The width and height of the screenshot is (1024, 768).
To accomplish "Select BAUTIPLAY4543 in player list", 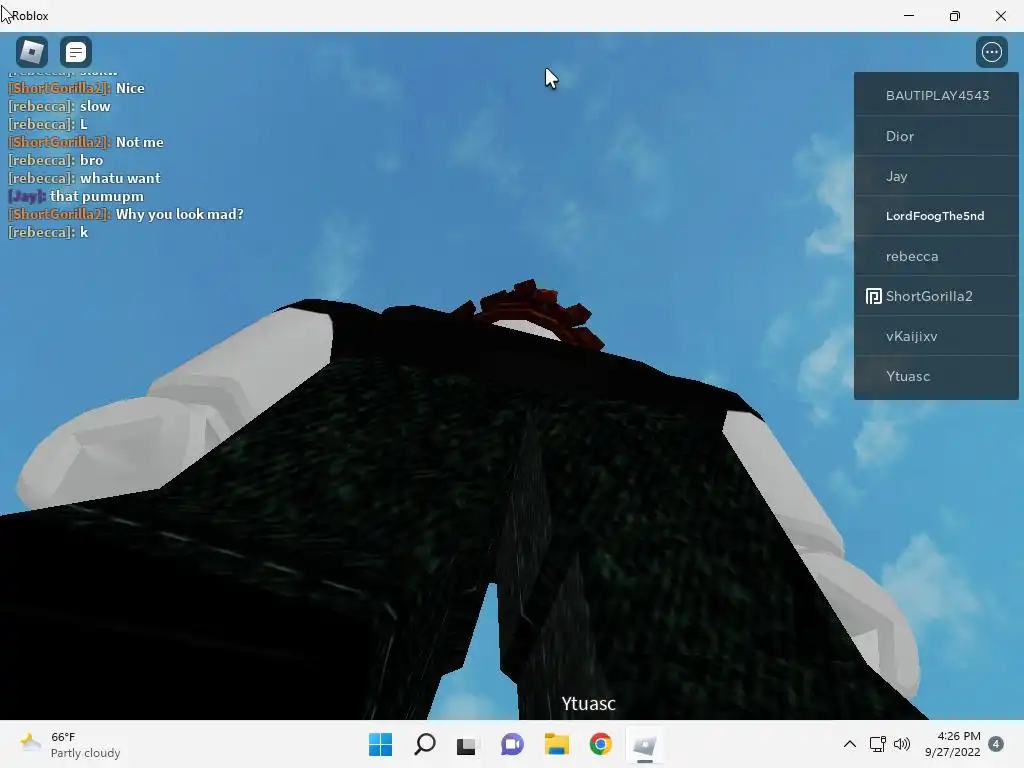I will pos(936,95).
